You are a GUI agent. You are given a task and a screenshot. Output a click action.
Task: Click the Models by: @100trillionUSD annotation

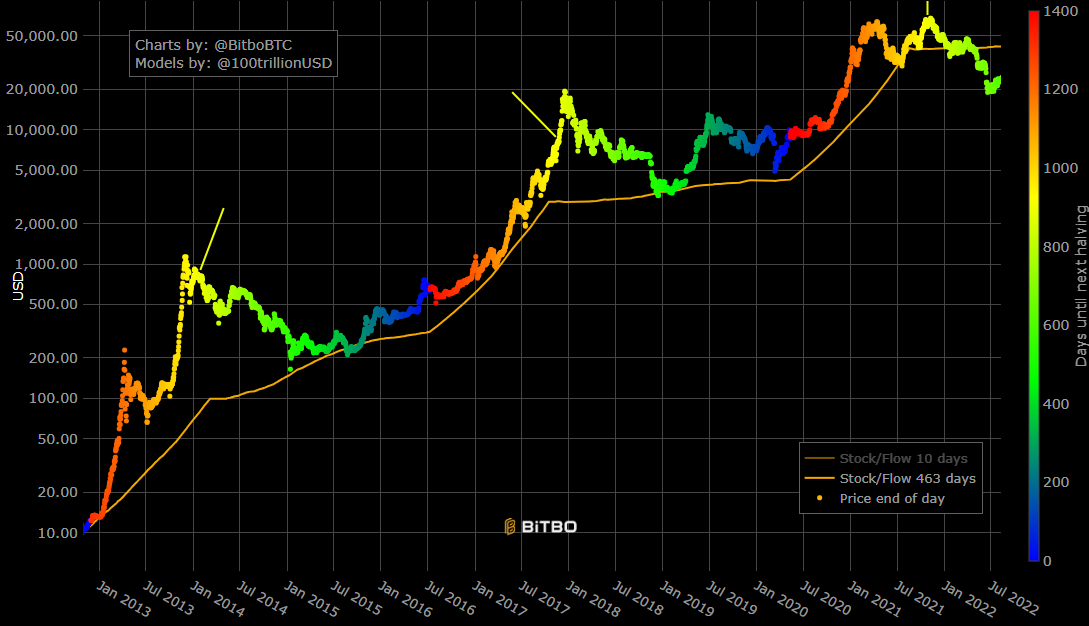pos(233,63)
